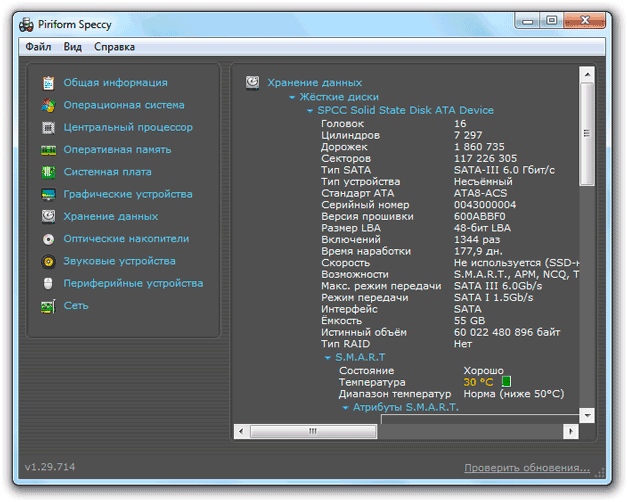
Task: Open the Справка menu
Action: click(x=114, y=47)
